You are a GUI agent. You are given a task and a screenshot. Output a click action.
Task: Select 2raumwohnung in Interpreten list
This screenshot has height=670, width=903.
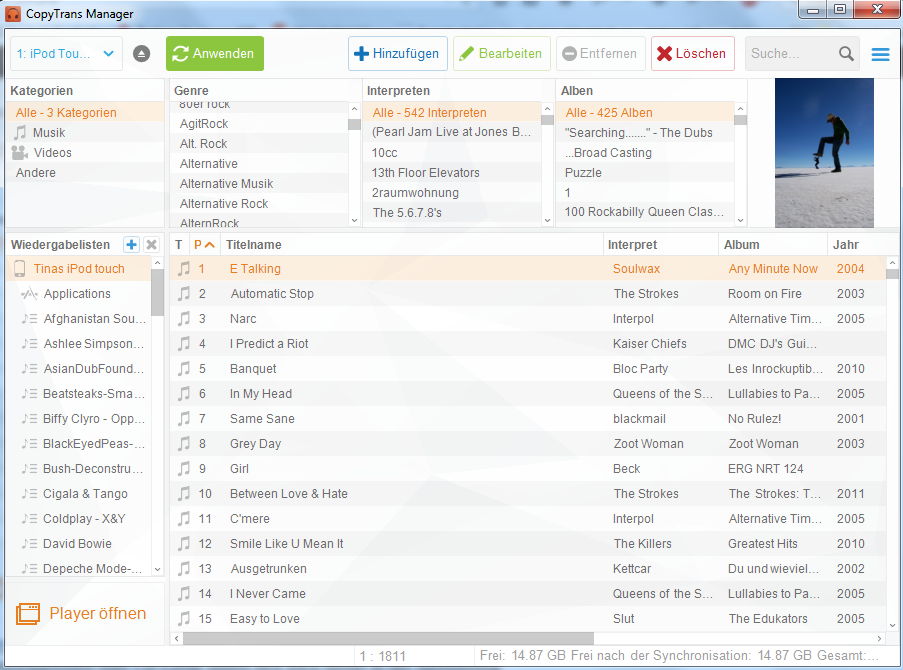click(452, 193)
